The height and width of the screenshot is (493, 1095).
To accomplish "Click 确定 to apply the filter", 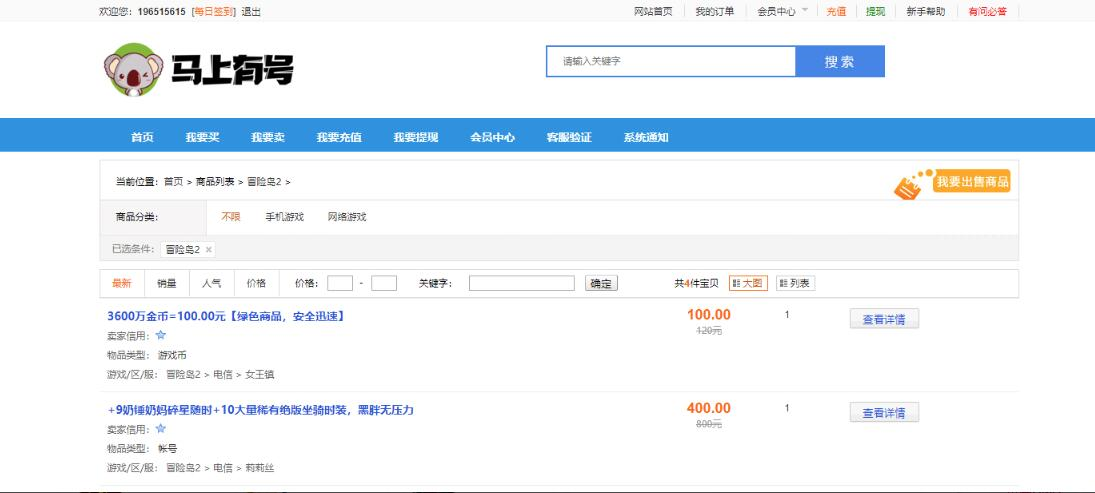I will (601, 283).
